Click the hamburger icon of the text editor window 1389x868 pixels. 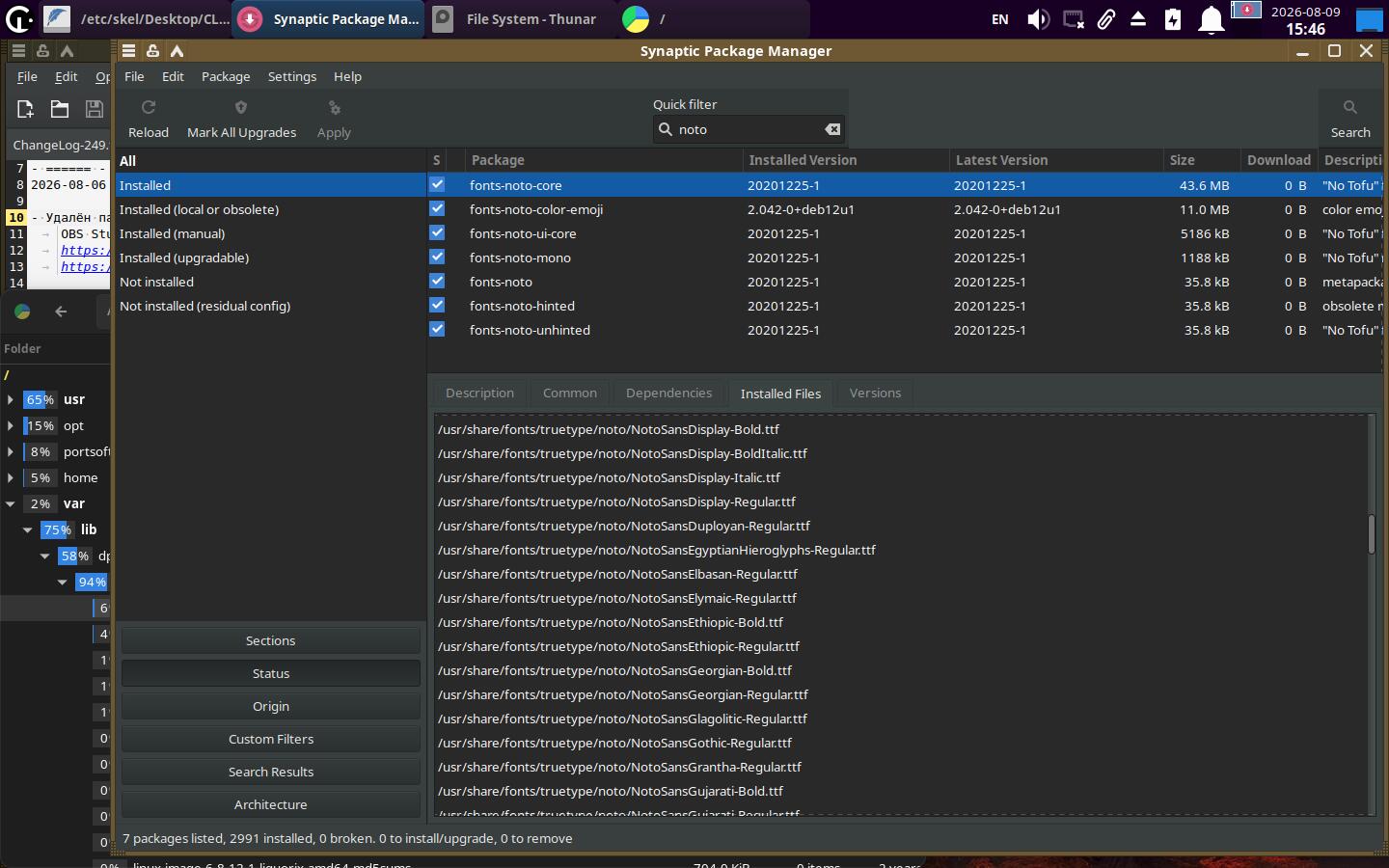(18, 51)
